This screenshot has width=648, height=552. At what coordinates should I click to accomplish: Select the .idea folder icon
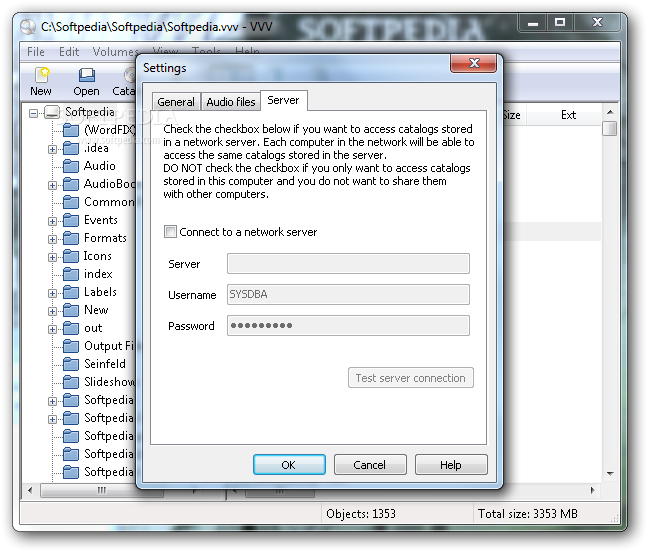(x=71, y=148)
